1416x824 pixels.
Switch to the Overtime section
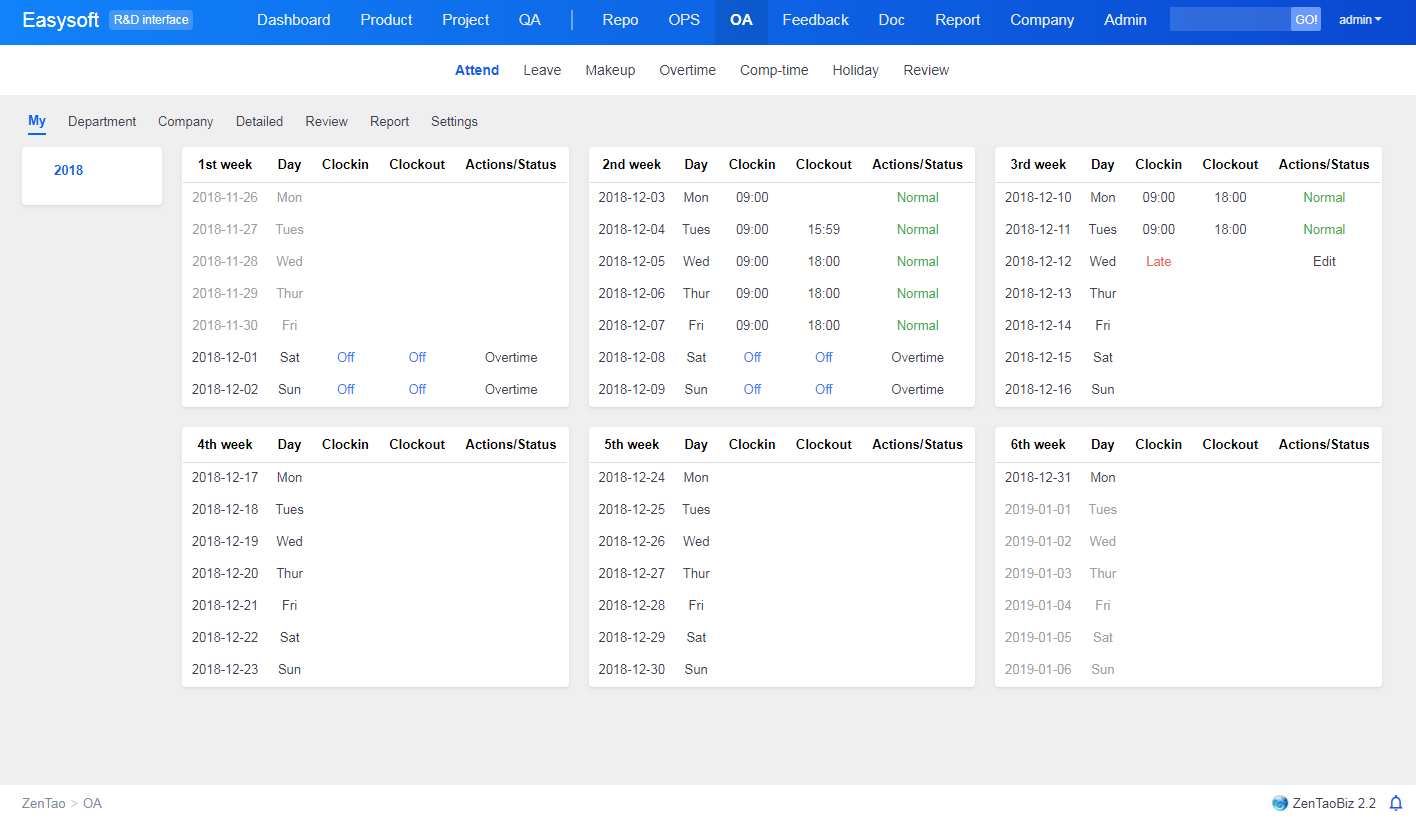tap(687, 70)
